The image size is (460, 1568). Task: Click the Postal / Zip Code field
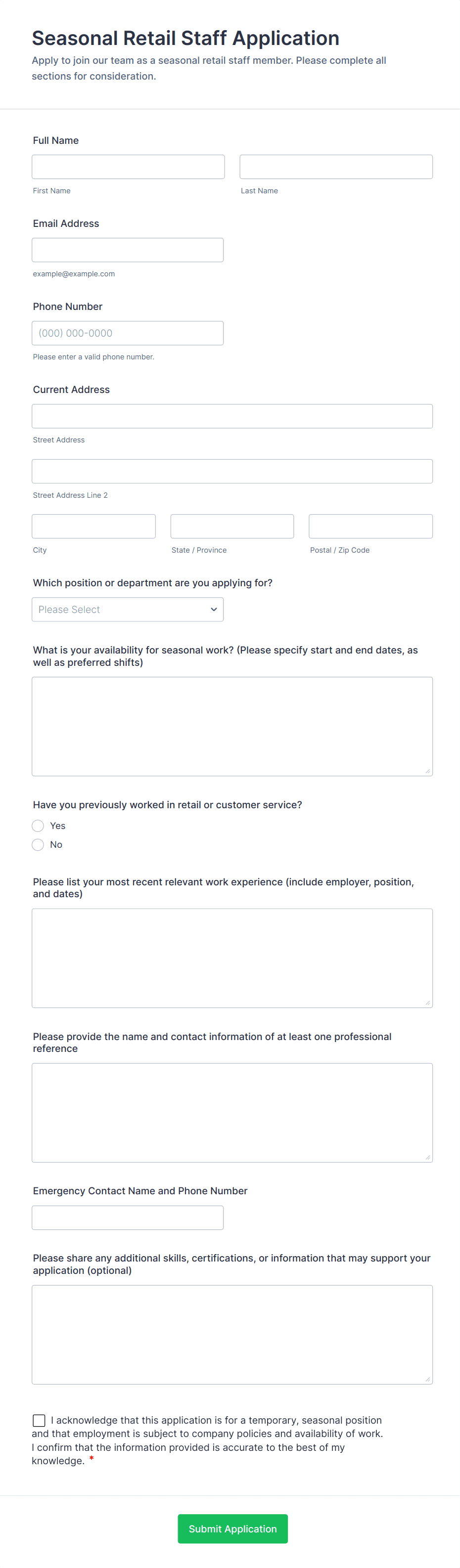coord(370,526)
